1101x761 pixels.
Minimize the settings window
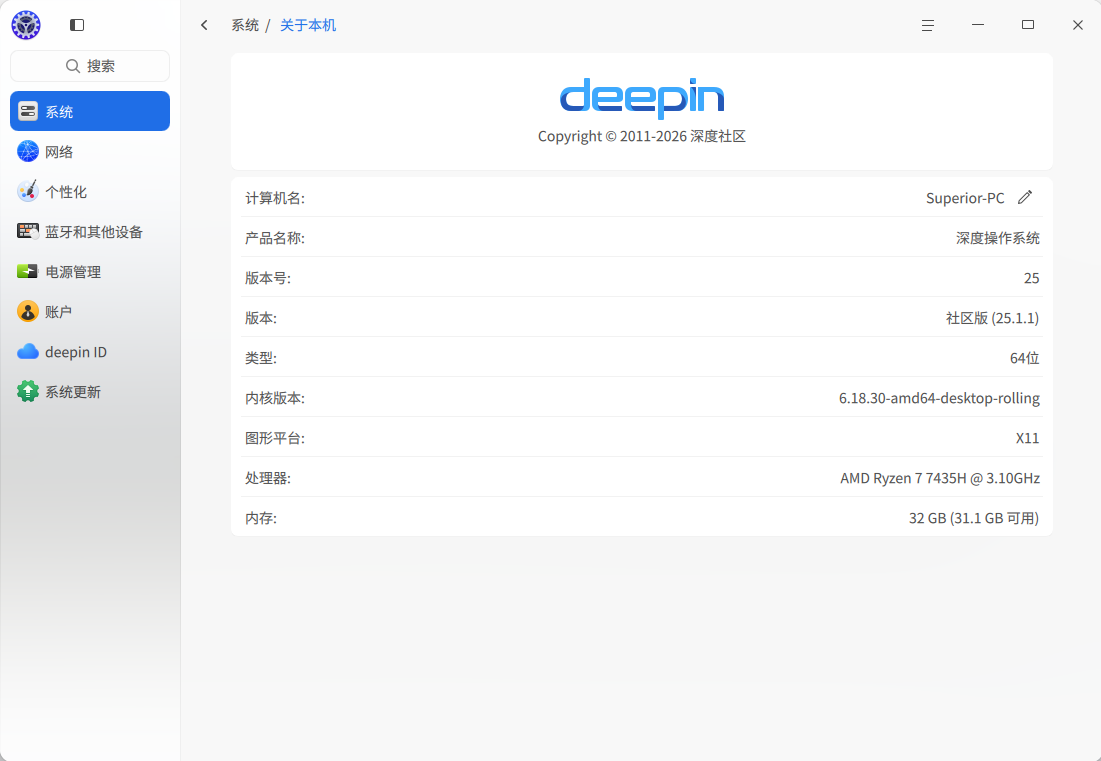[977, 25]
